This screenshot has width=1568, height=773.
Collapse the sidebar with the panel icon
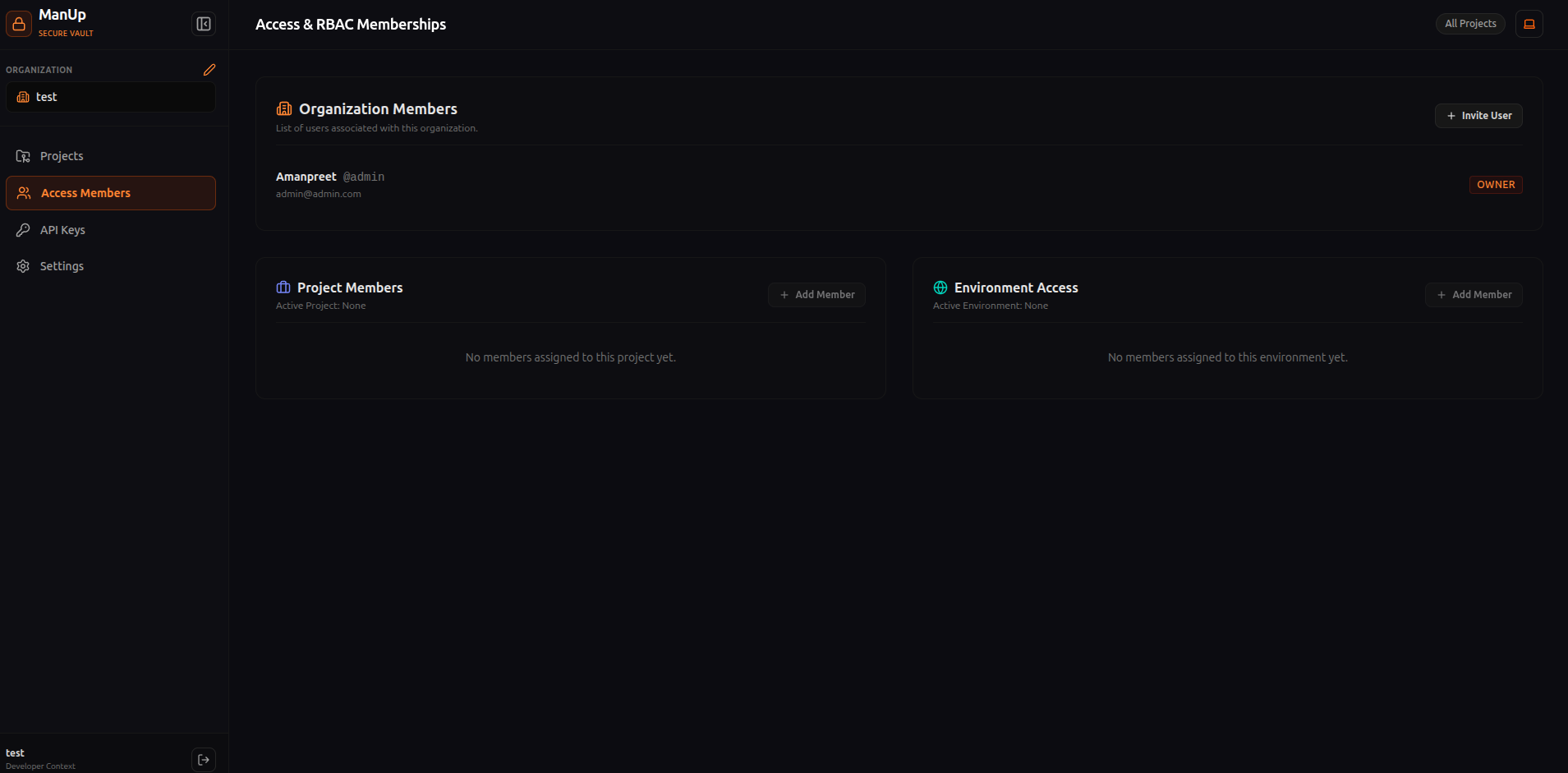[204, 24]
